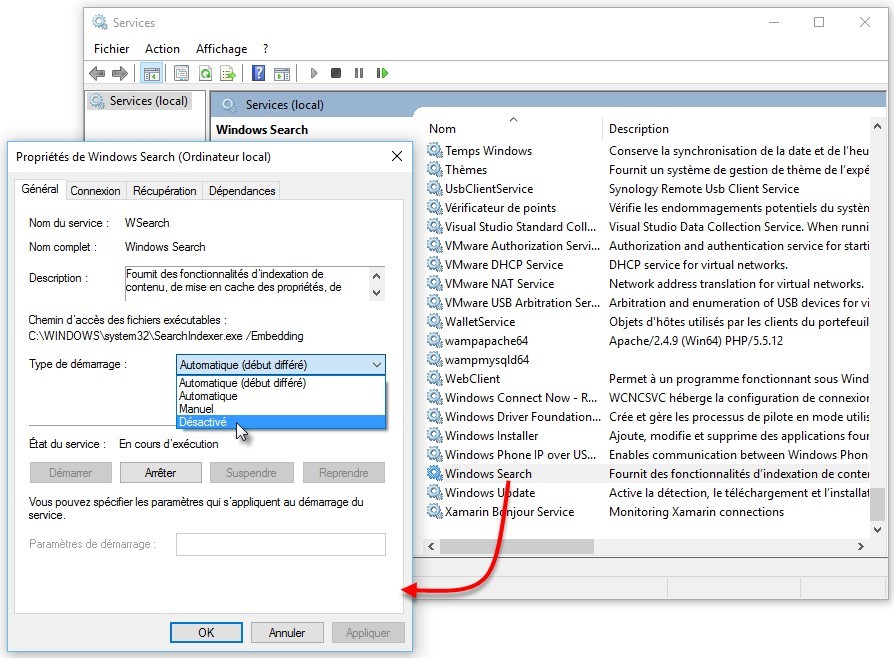Pause the service with the toolbar pause icon
This screenshot has height=658, width=894.
click(359, 73)
